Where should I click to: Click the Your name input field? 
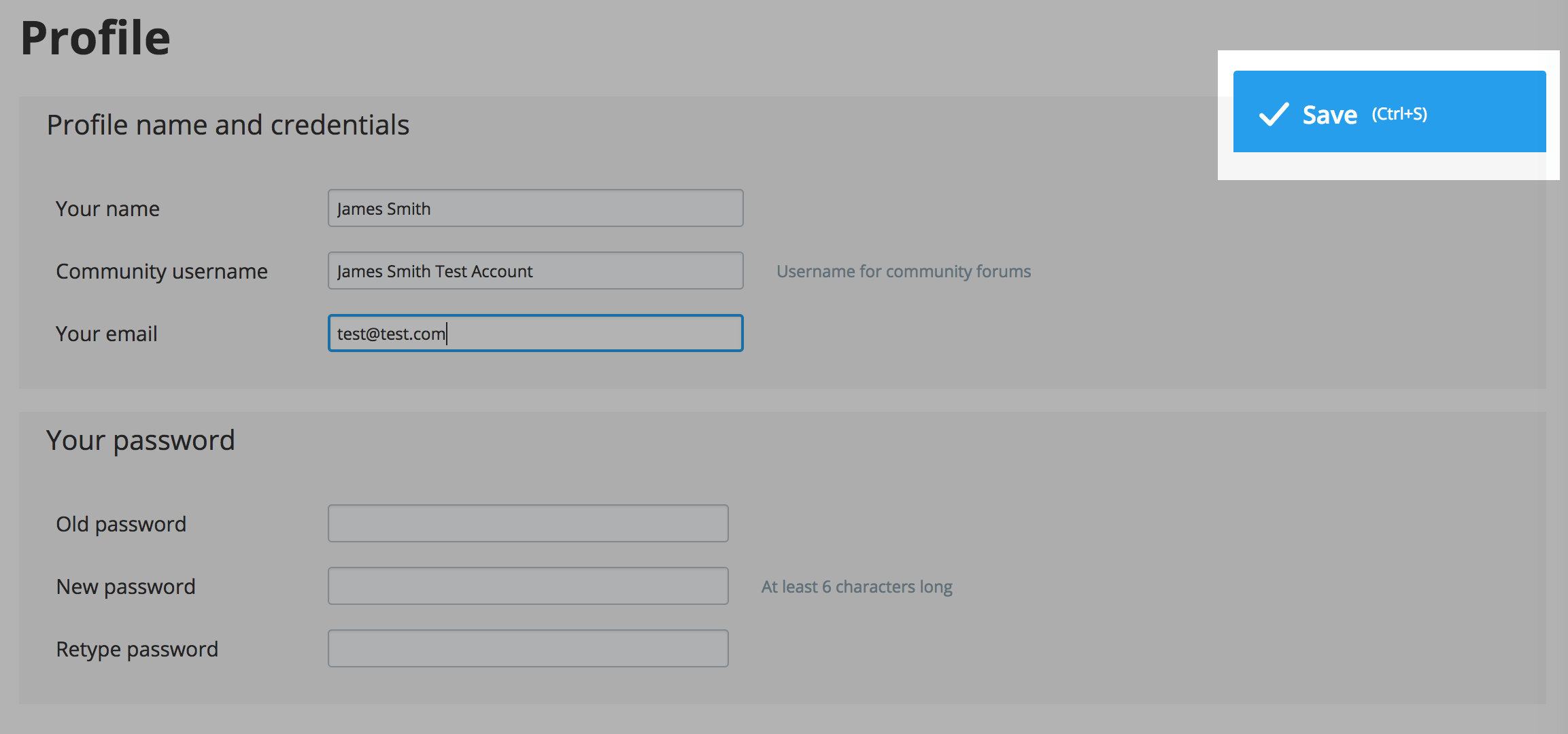pyautogui.click(x=535, y=209)
